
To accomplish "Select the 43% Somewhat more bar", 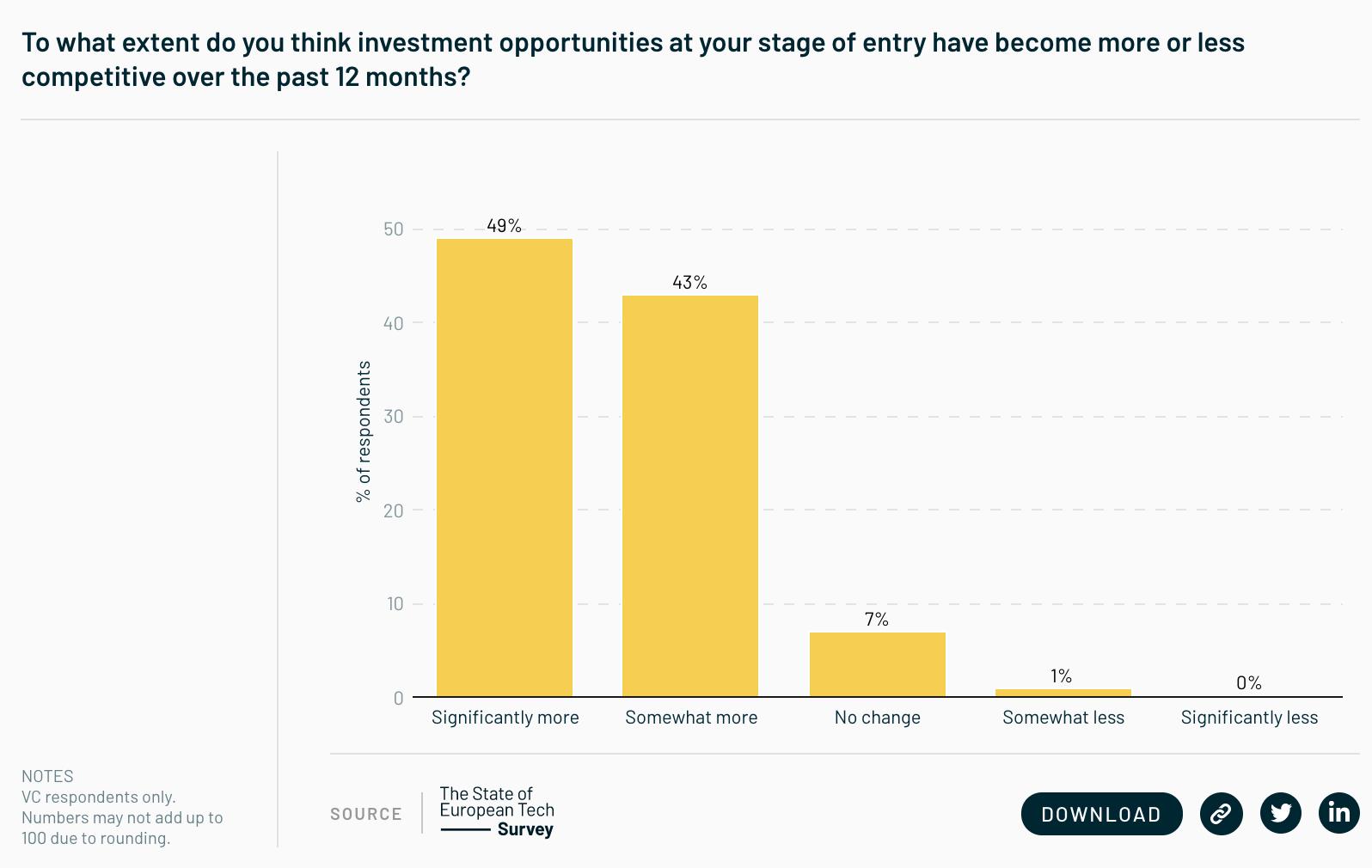I will pos(690,496).
